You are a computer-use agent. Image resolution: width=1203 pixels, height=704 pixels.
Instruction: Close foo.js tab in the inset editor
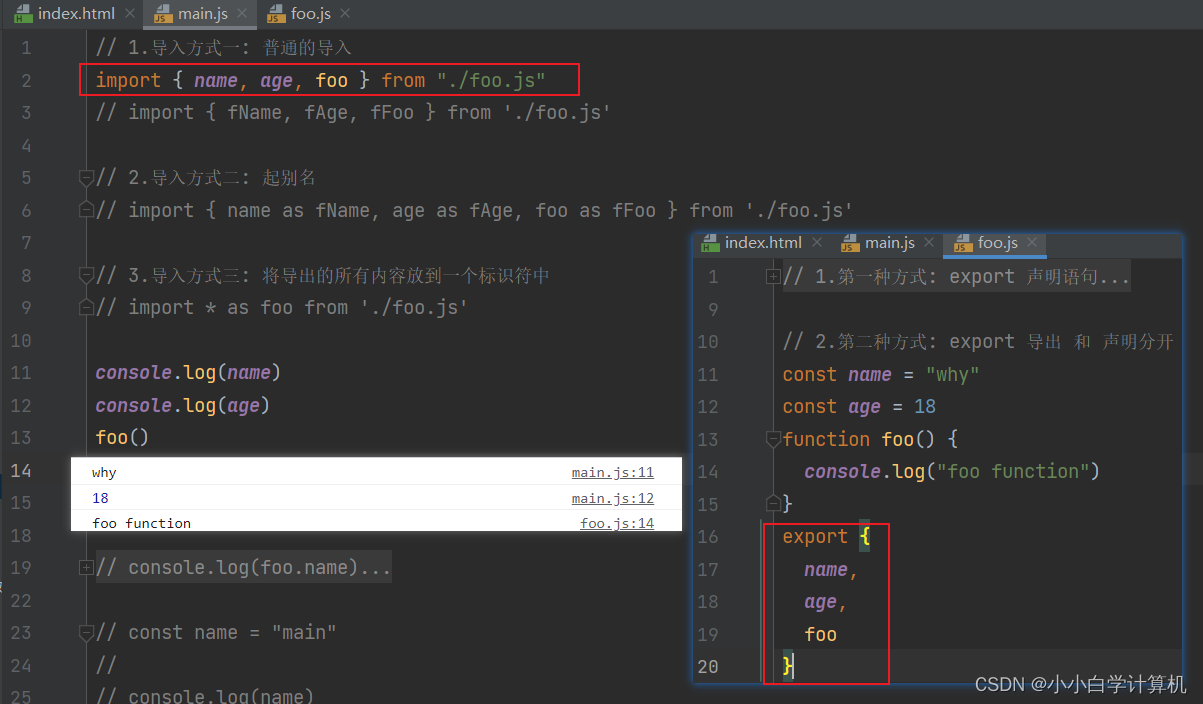point(1032,242)
